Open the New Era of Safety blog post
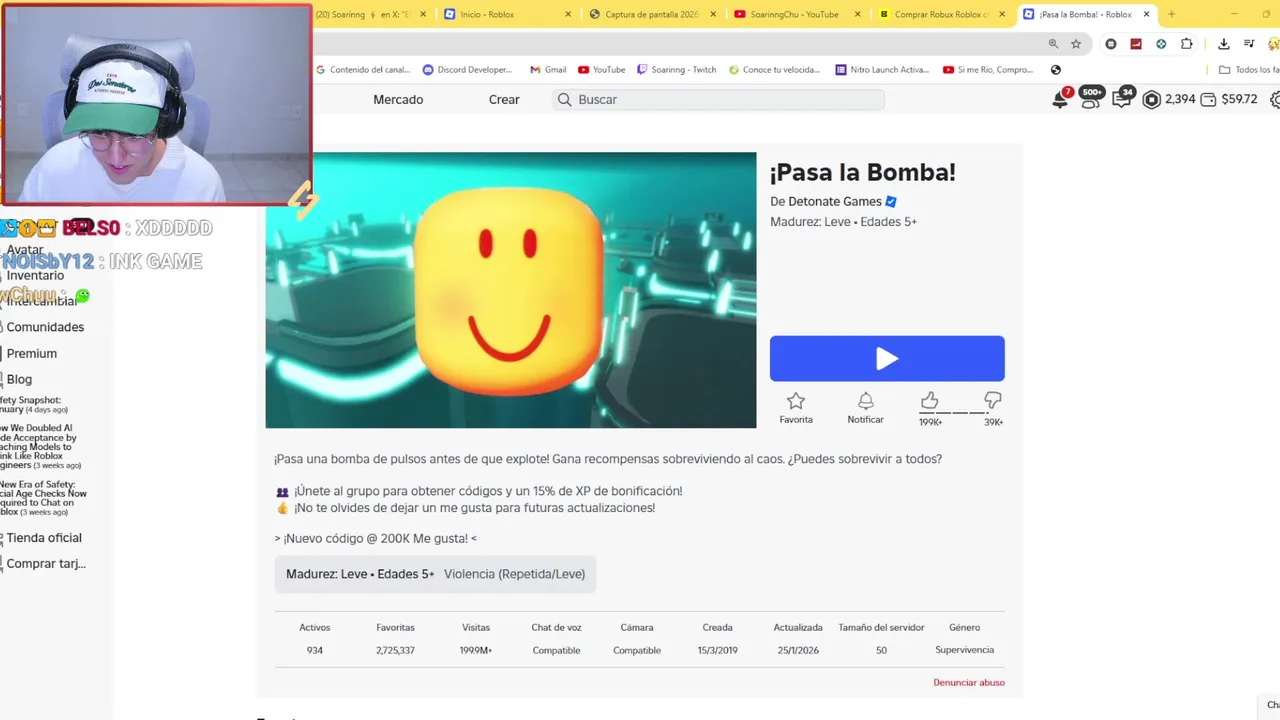Screen dimensions: 1280x720 click(x=44, y=498)
